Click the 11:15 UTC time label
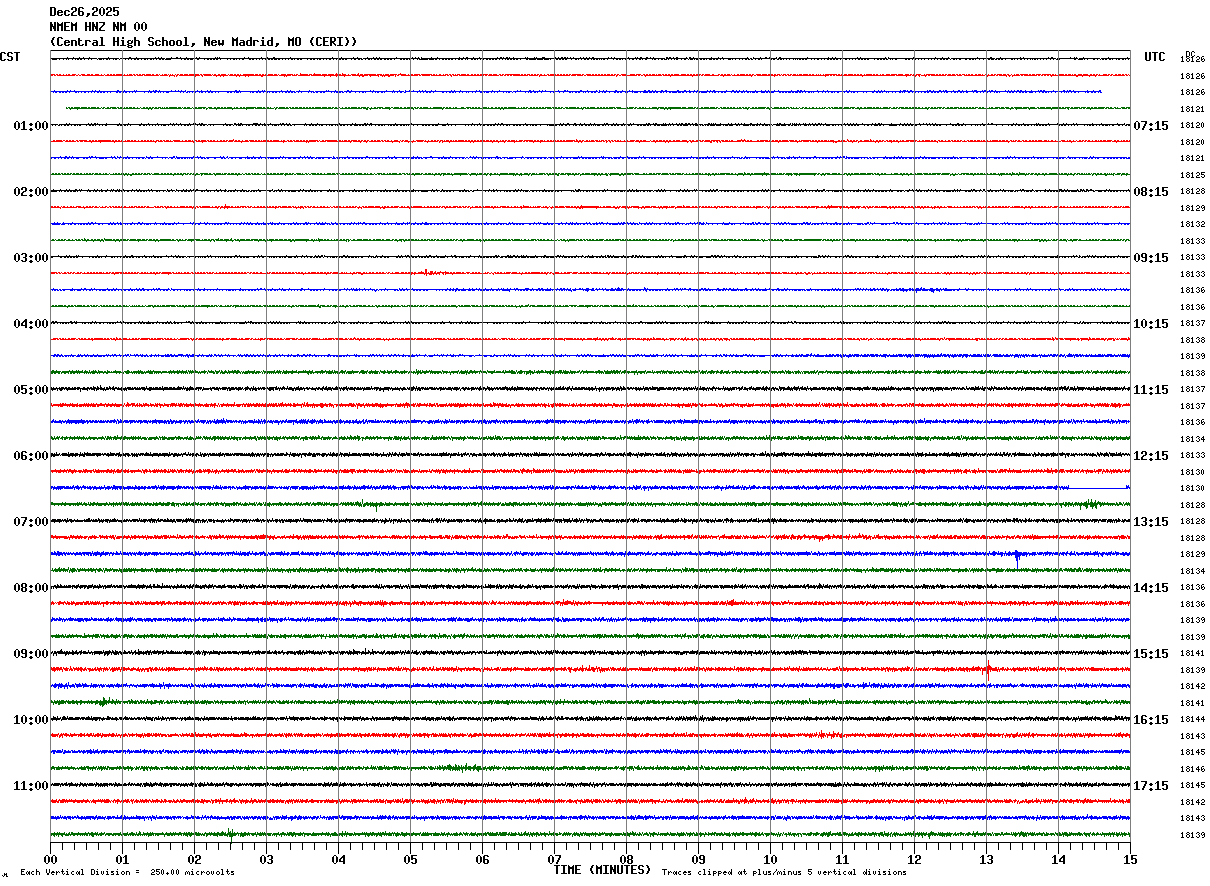 click(x=1151, y=390)
